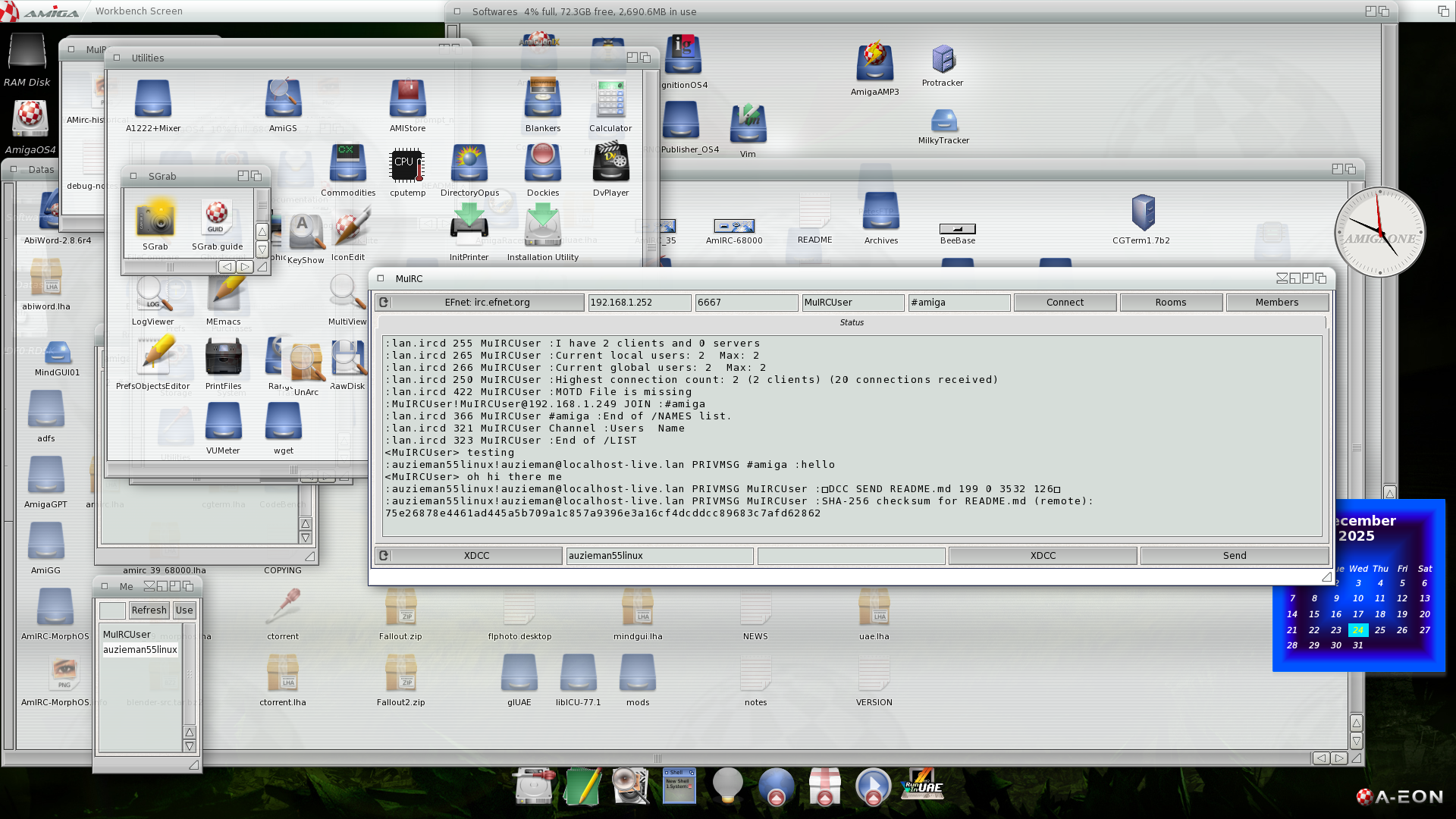Click the SGrab window scroll-down arrow
The image size is (1456, 819).
point(262,249)
